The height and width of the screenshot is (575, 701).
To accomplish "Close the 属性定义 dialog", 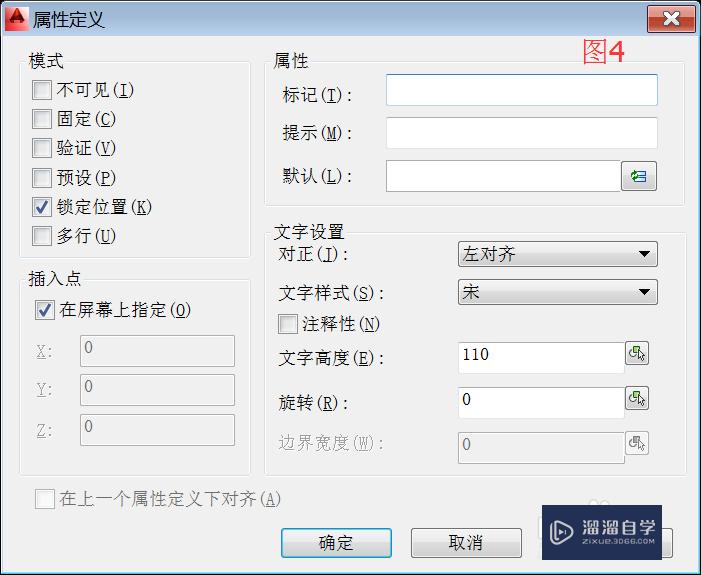I will [x=671, y=19].
